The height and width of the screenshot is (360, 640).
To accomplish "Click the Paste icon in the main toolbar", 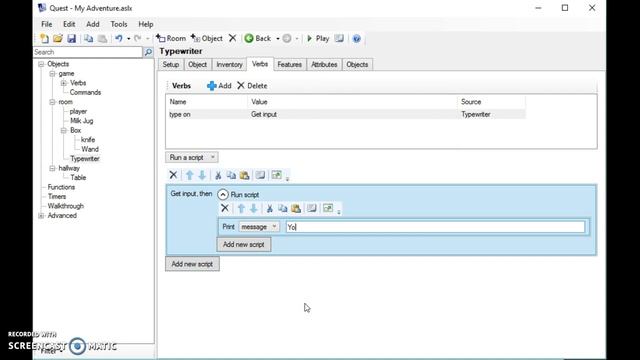I will 102,38.
